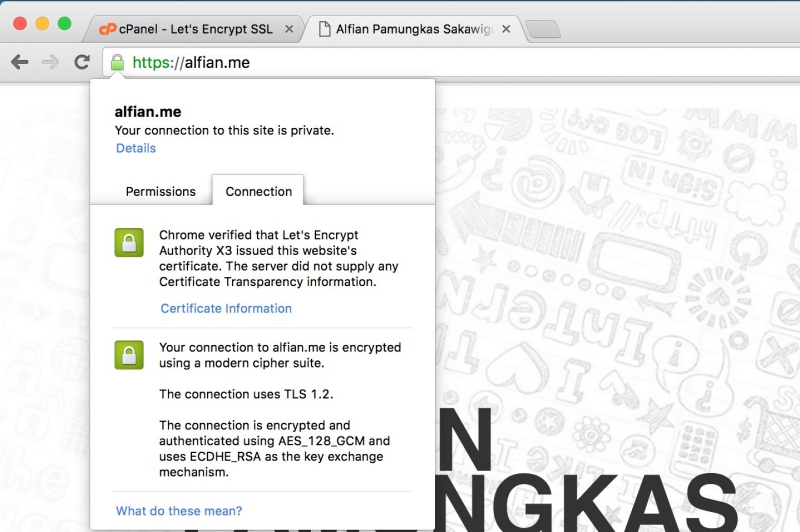
Task: Click the cPanel favicon on first tab
Action: pos(107,29)
